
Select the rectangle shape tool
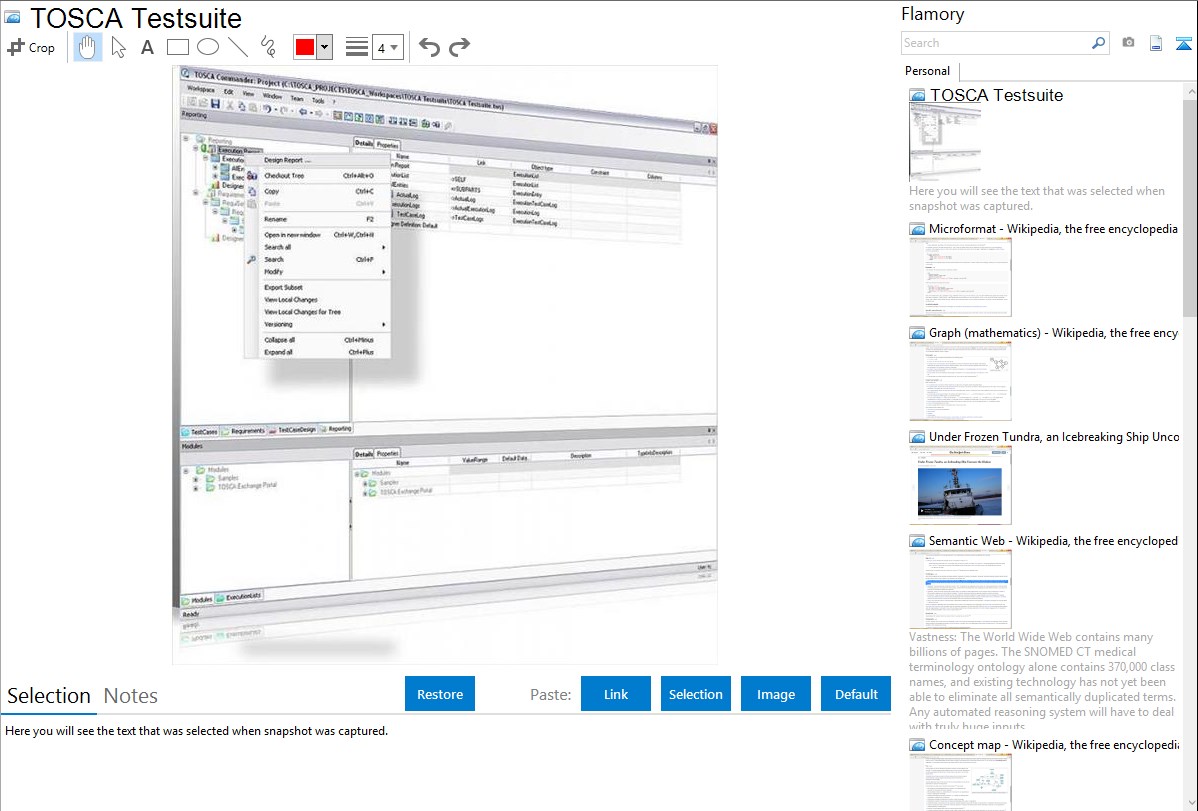click(177, 47)
